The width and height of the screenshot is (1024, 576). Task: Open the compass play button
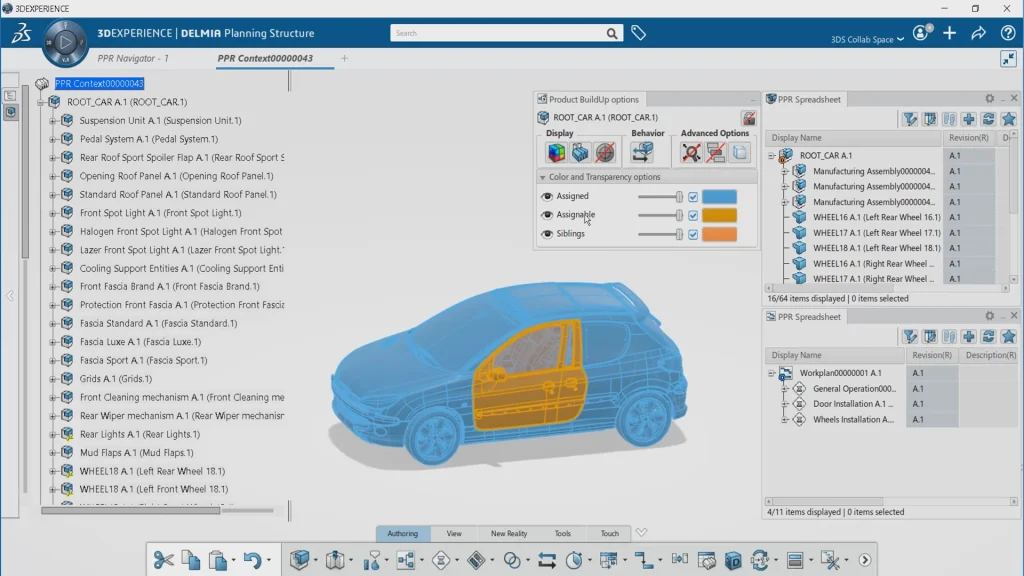click(x=66, y=43)
